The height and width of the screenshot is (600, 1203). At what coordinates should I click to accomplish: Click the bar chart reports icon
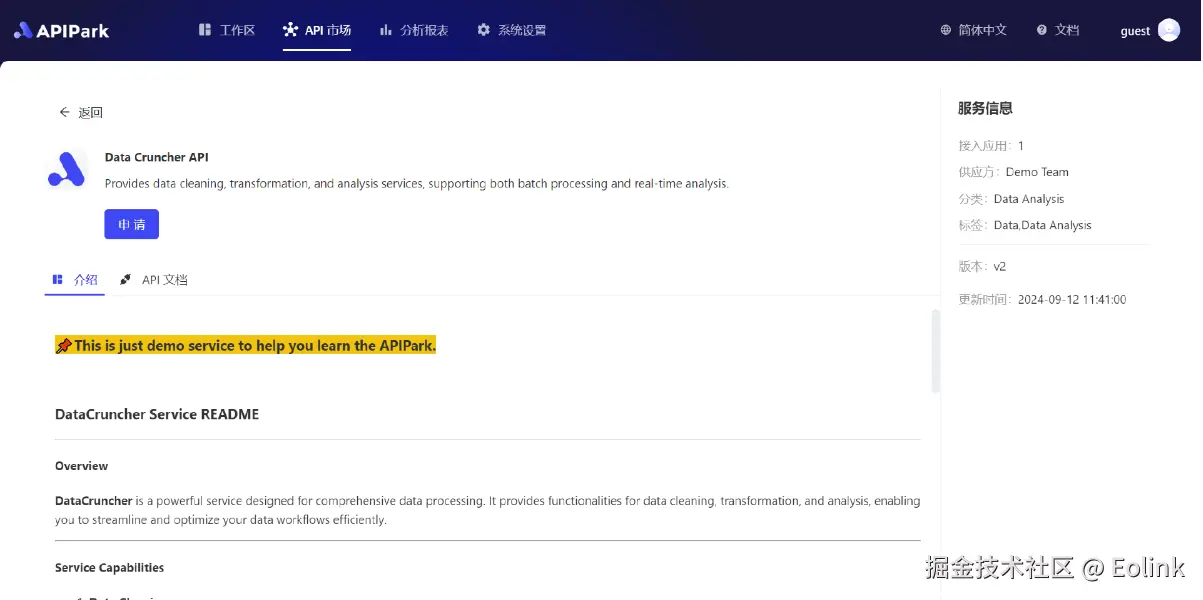(x=386, y=30)
